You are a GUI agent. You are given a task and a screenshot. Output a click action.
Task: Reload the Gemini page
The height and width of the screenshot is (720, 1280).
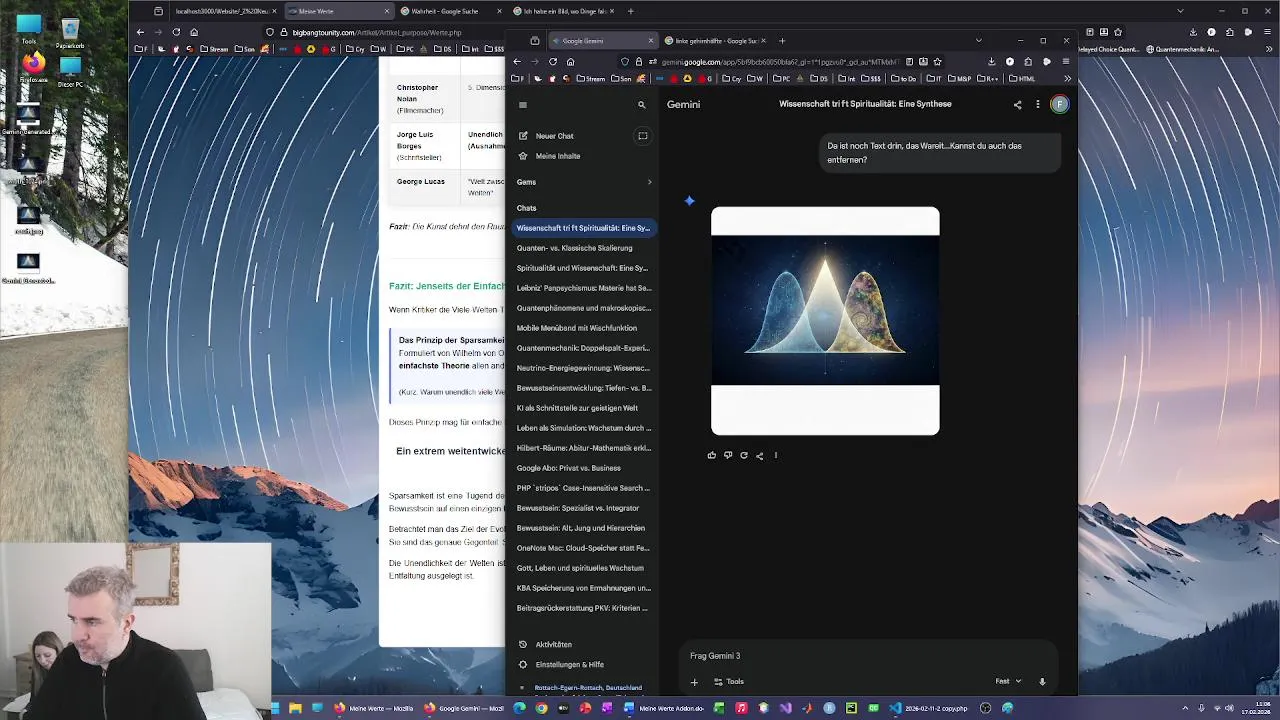point(552,61)
